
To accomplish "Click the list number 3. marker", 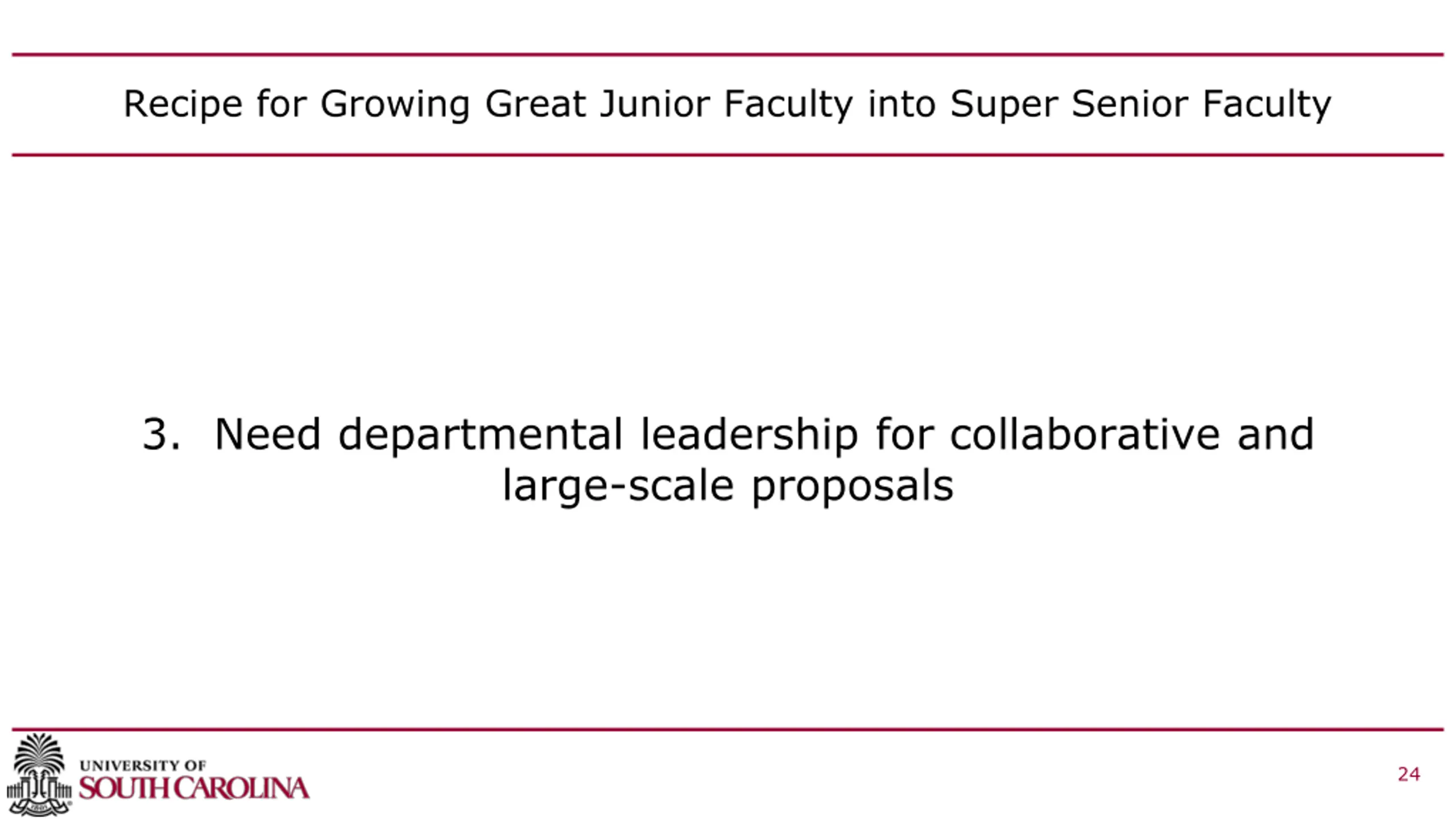I will pyautogui.click(x=162, y=434).
